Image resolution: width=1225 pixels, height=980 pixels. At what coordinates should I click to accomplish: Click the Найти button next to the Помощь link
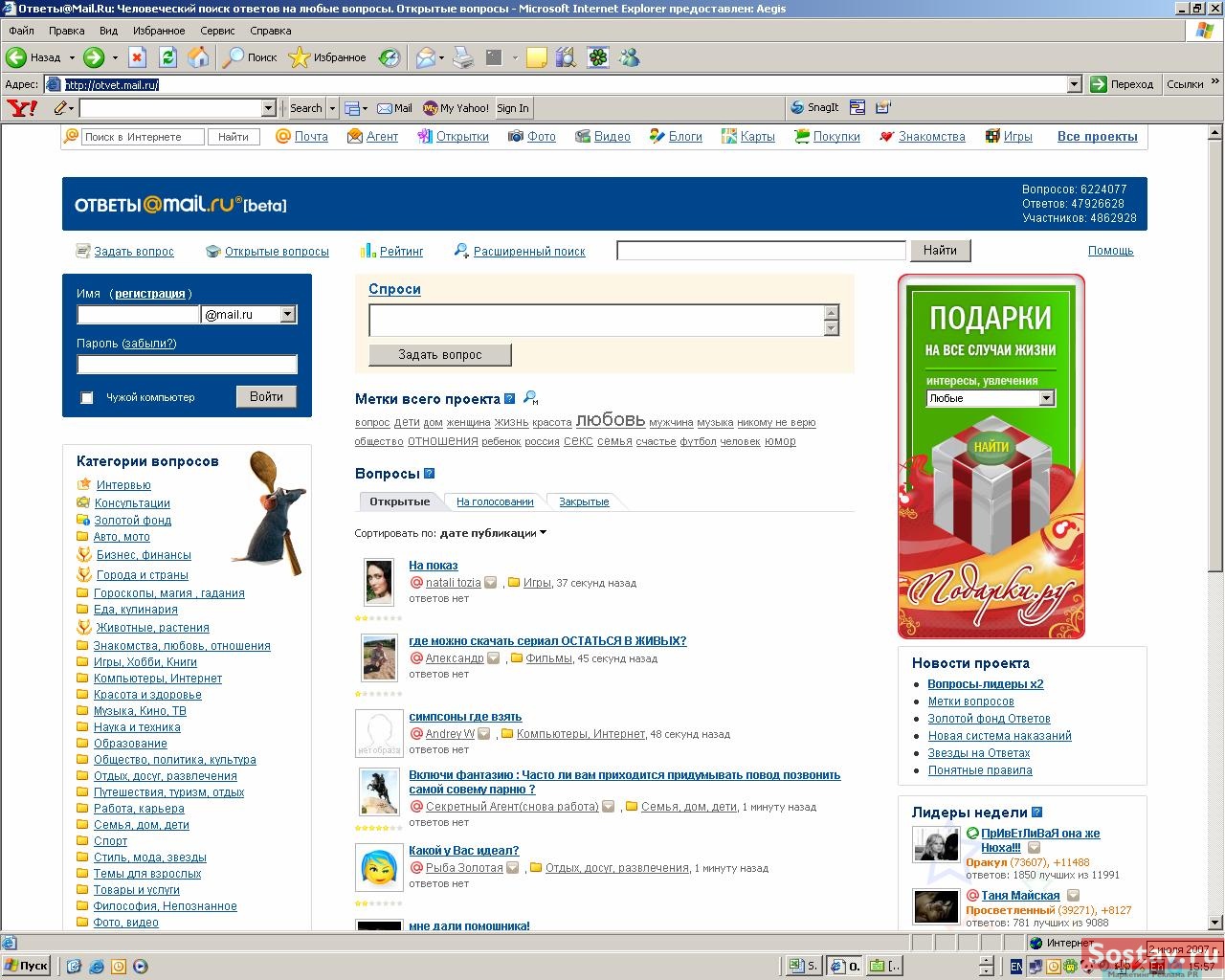pyautogui.click(x=940, y=251)
